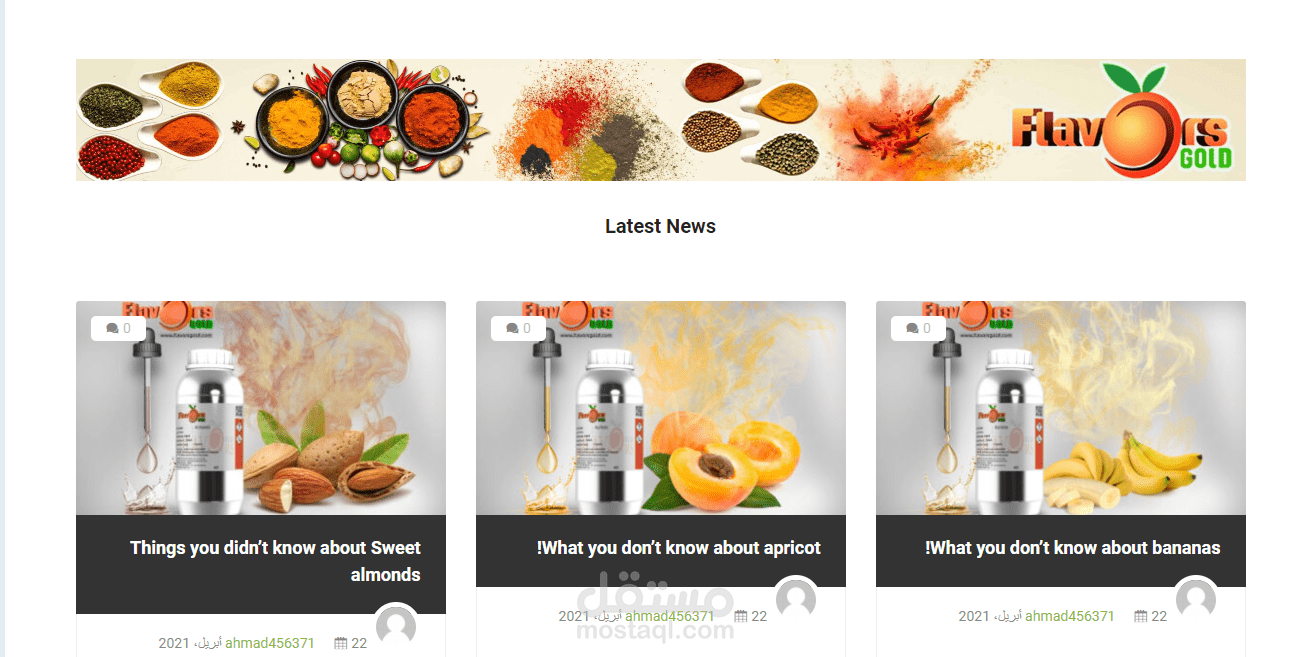Viewport: 1312px width, 657px height.
Task: Click calendar date icon under almonds post
Action: [x=341, y=643]
